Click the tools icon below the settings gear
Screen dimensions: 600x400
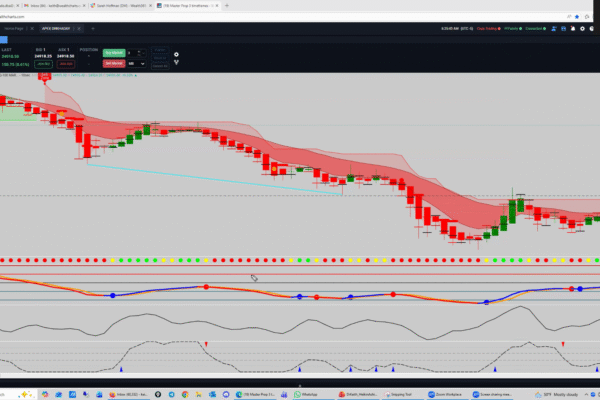pos(176,64)
